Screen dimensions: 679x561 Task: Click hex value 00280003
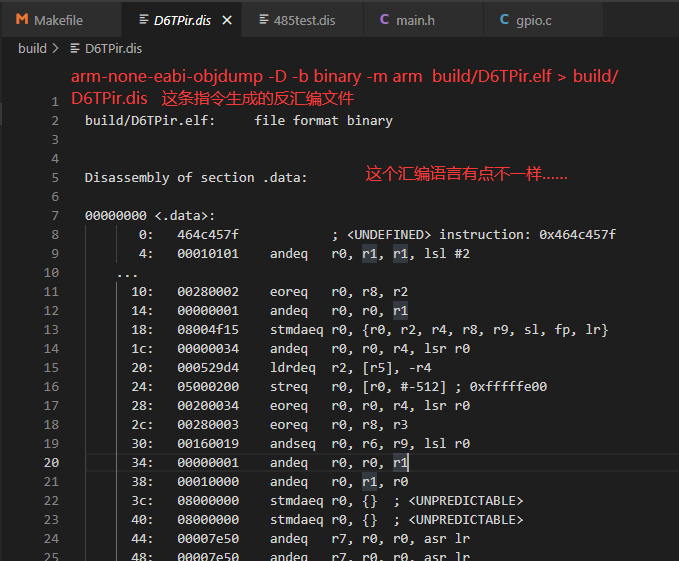[x=208, y=425]
